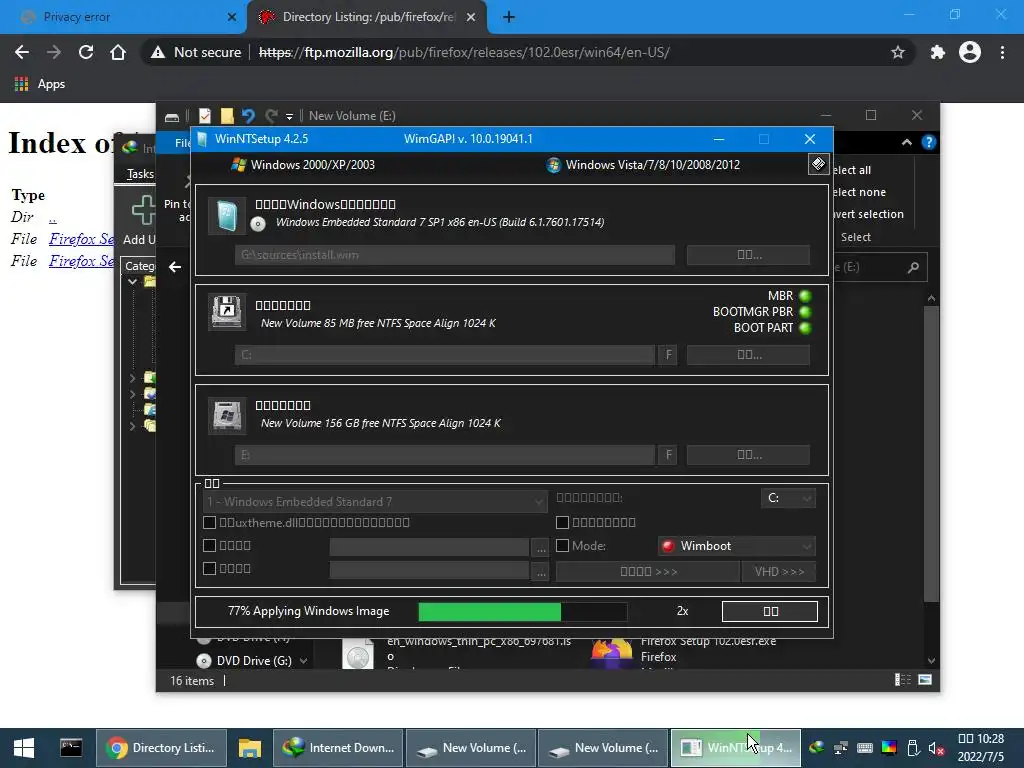Click the Explorer New Folder quick-access icon
Viewport: 1024px width, 768px height.
coord(227,116)
